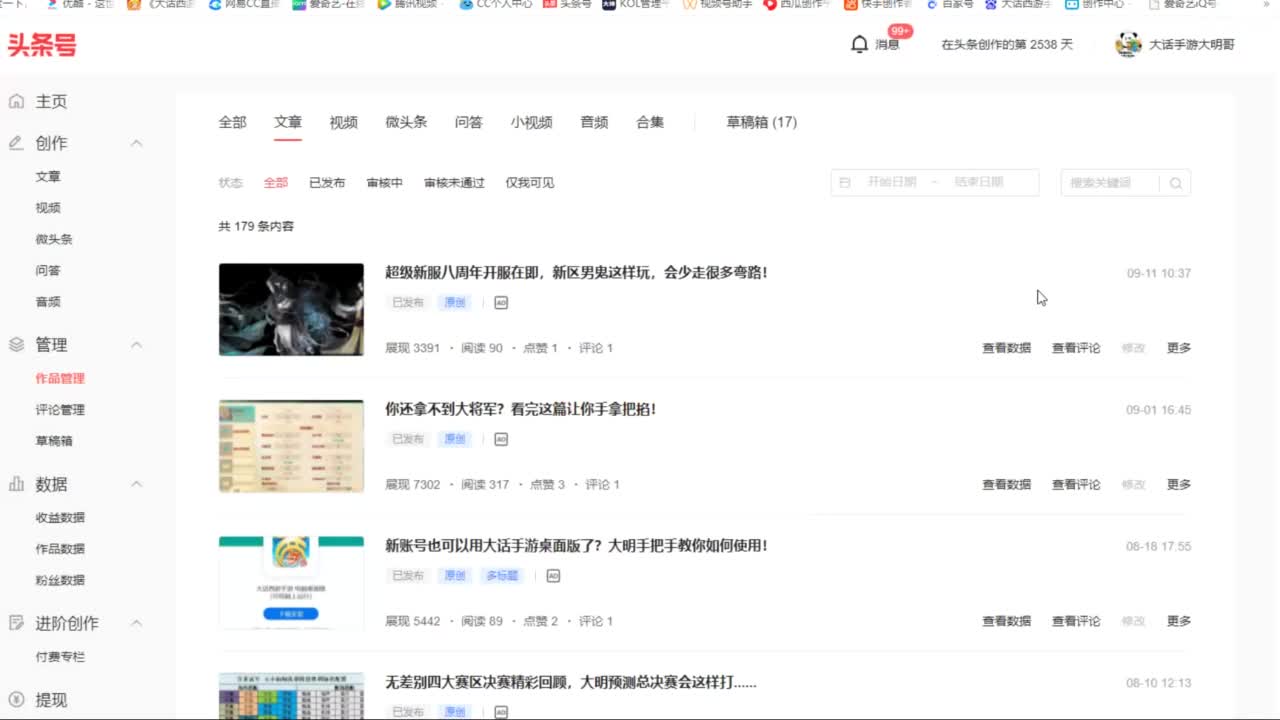
Task: Click AD icon on 无差别四大赛区 article
Action: tap(501, 712)
